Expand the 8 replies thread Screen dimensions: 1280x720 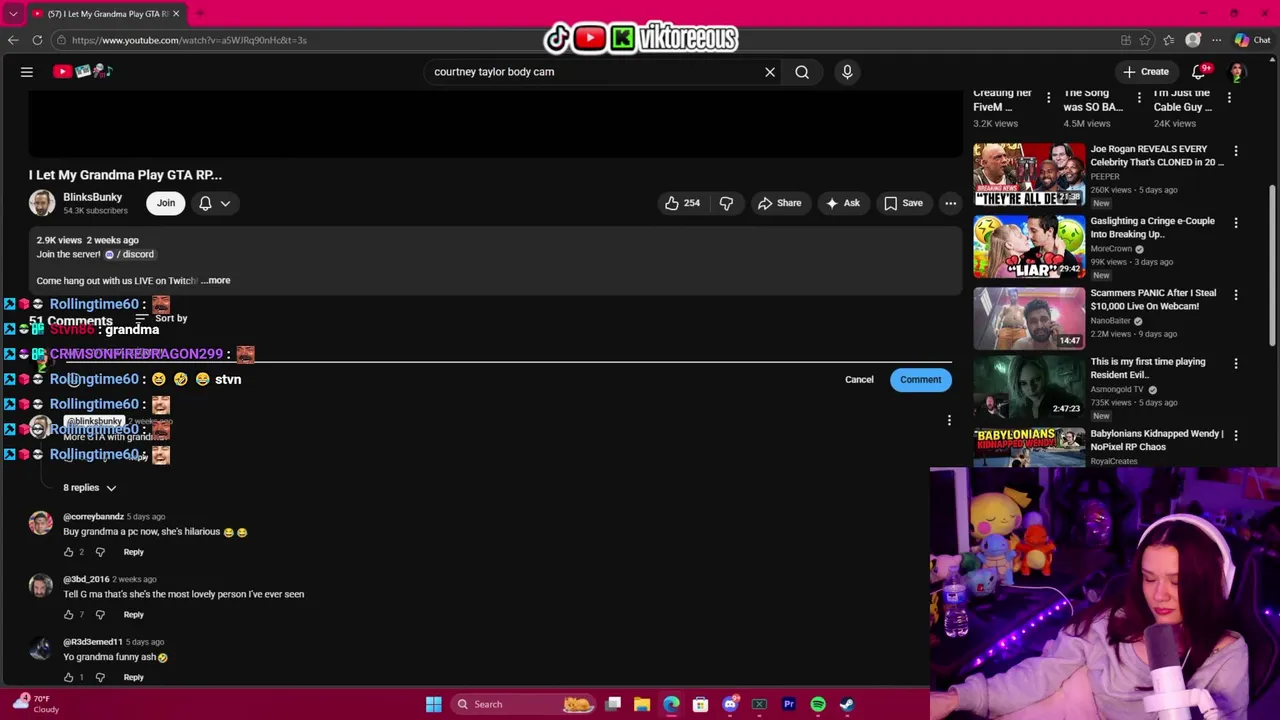pyautogui.click(x=90, y=488)
